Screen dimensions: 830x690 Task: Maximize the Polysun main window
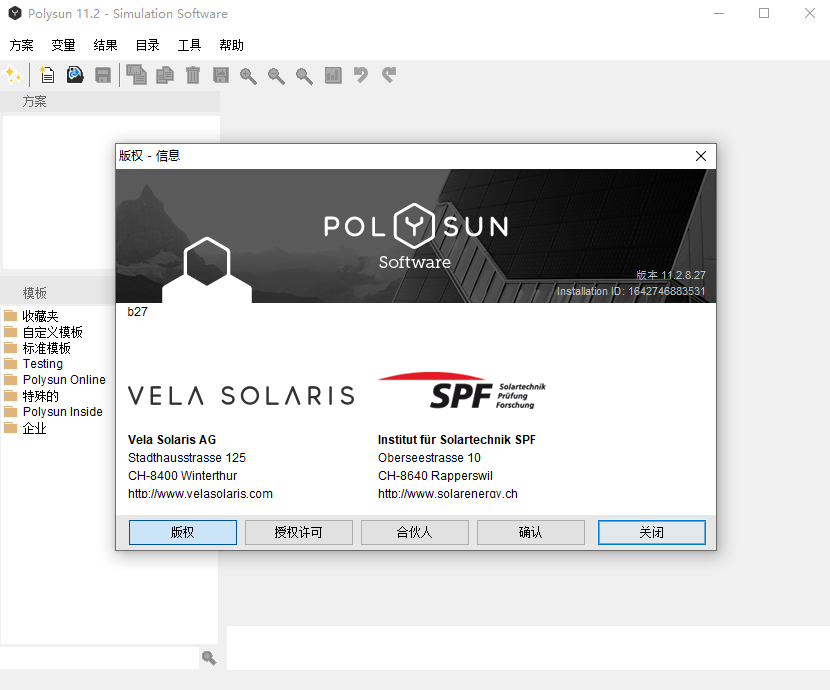[x=764, y=13]
